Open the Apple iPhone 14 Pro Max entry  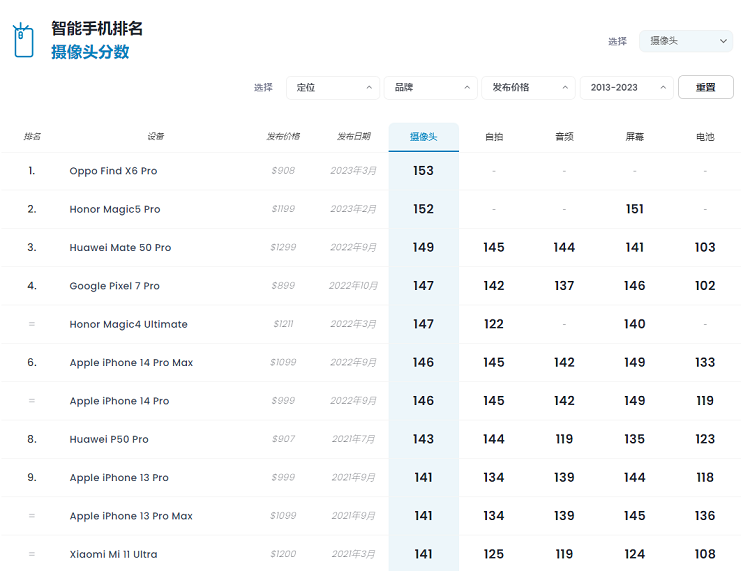131,362
